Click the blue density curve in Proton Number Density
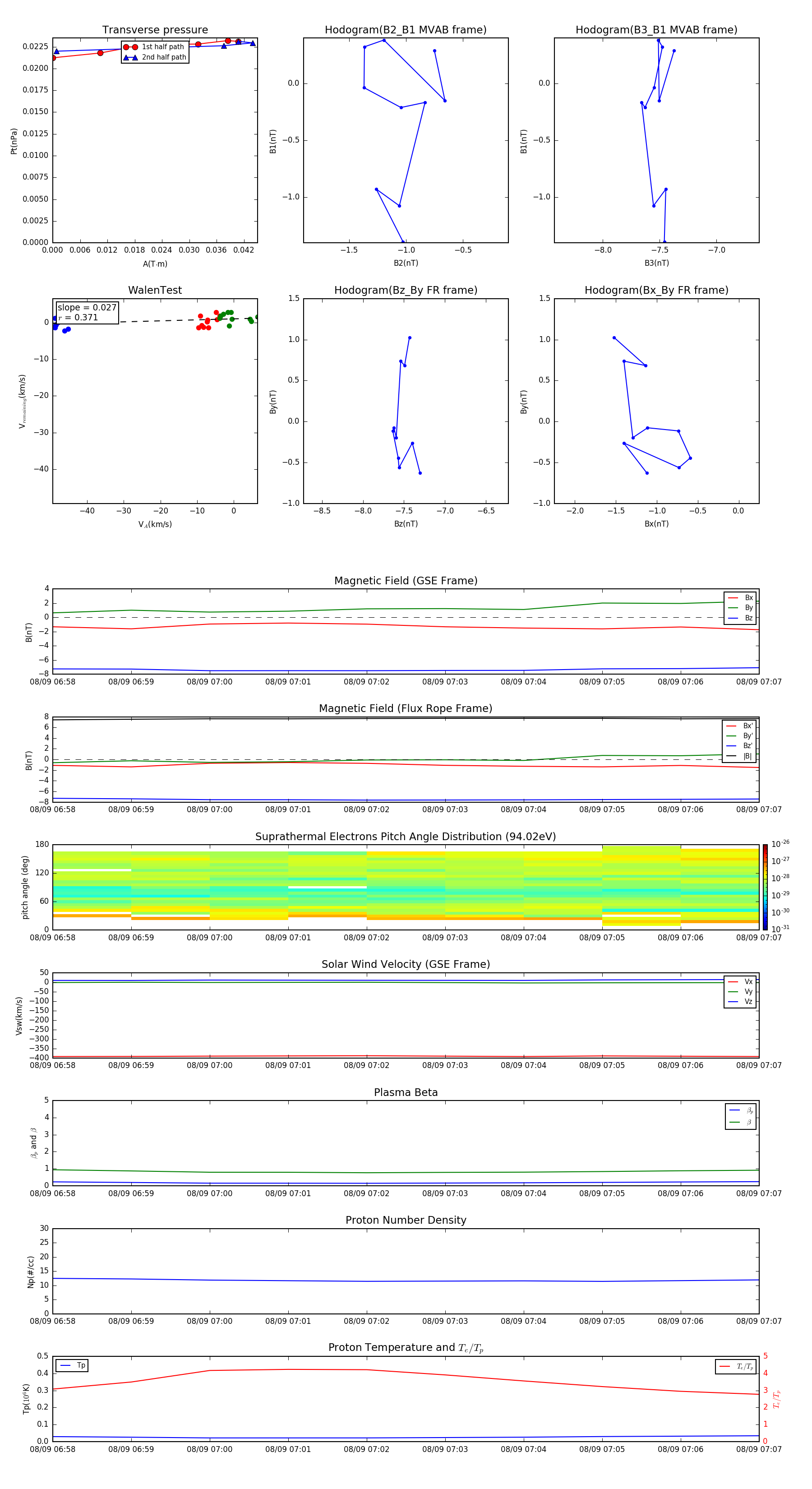This screenshot has height=1489, width=812. (406, 1281)
